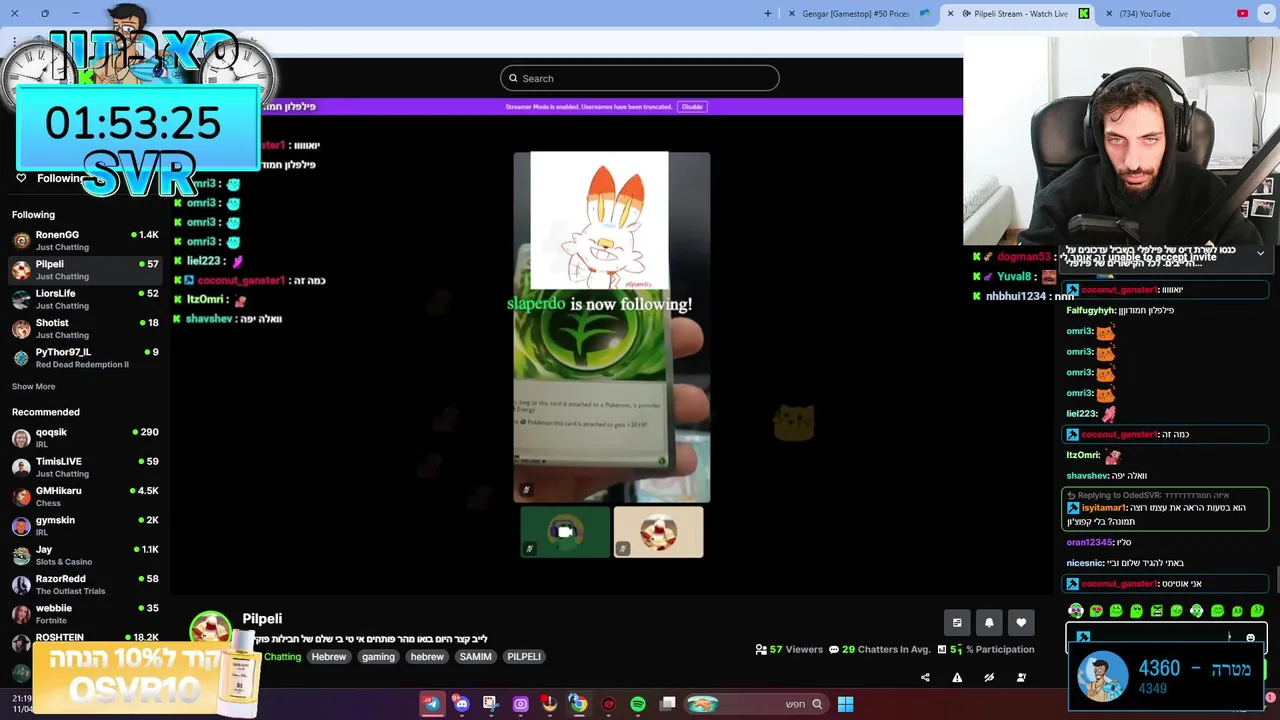Select Pilpeli in the Following list
Image resolution: width=1280 pixels, height=720 pixels.
tap(85, 270)
